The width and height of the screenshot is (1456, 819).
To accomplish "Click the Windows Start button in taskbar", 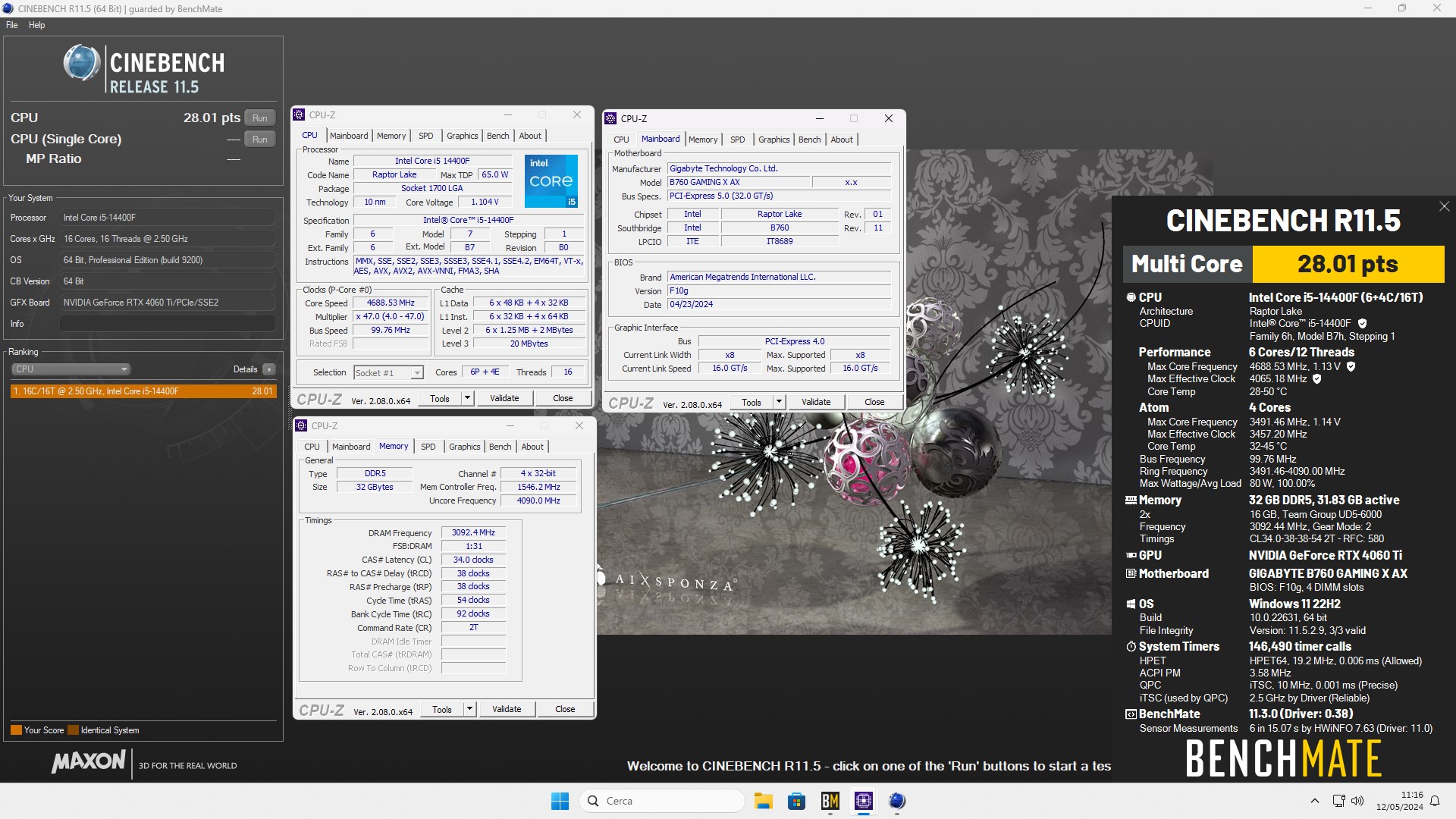I will [x=560, y=801].
